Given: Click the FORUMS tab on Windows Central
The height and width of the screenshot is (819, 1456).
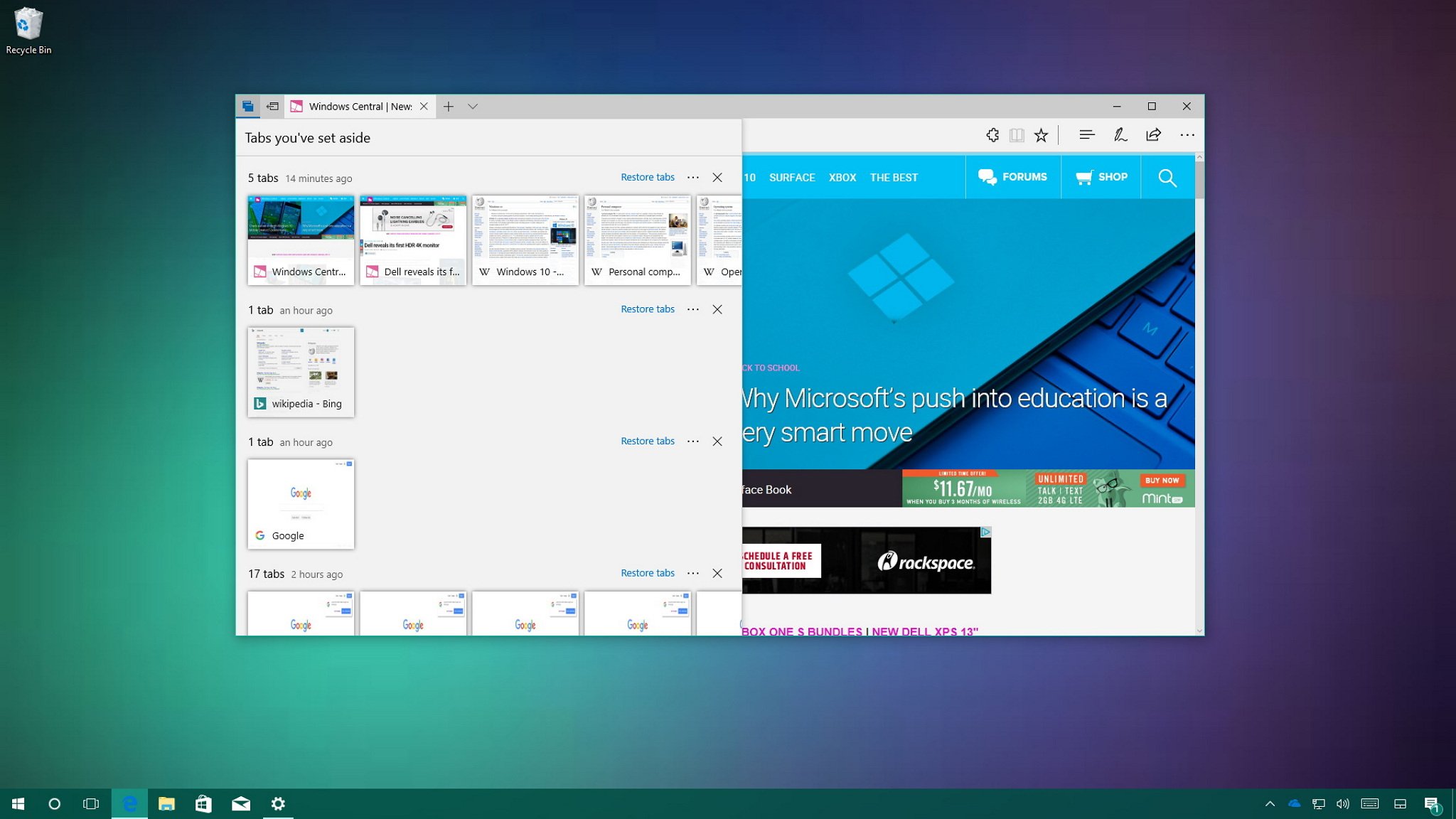Looking at the screenshot, I should click(x=1012, y=177).
